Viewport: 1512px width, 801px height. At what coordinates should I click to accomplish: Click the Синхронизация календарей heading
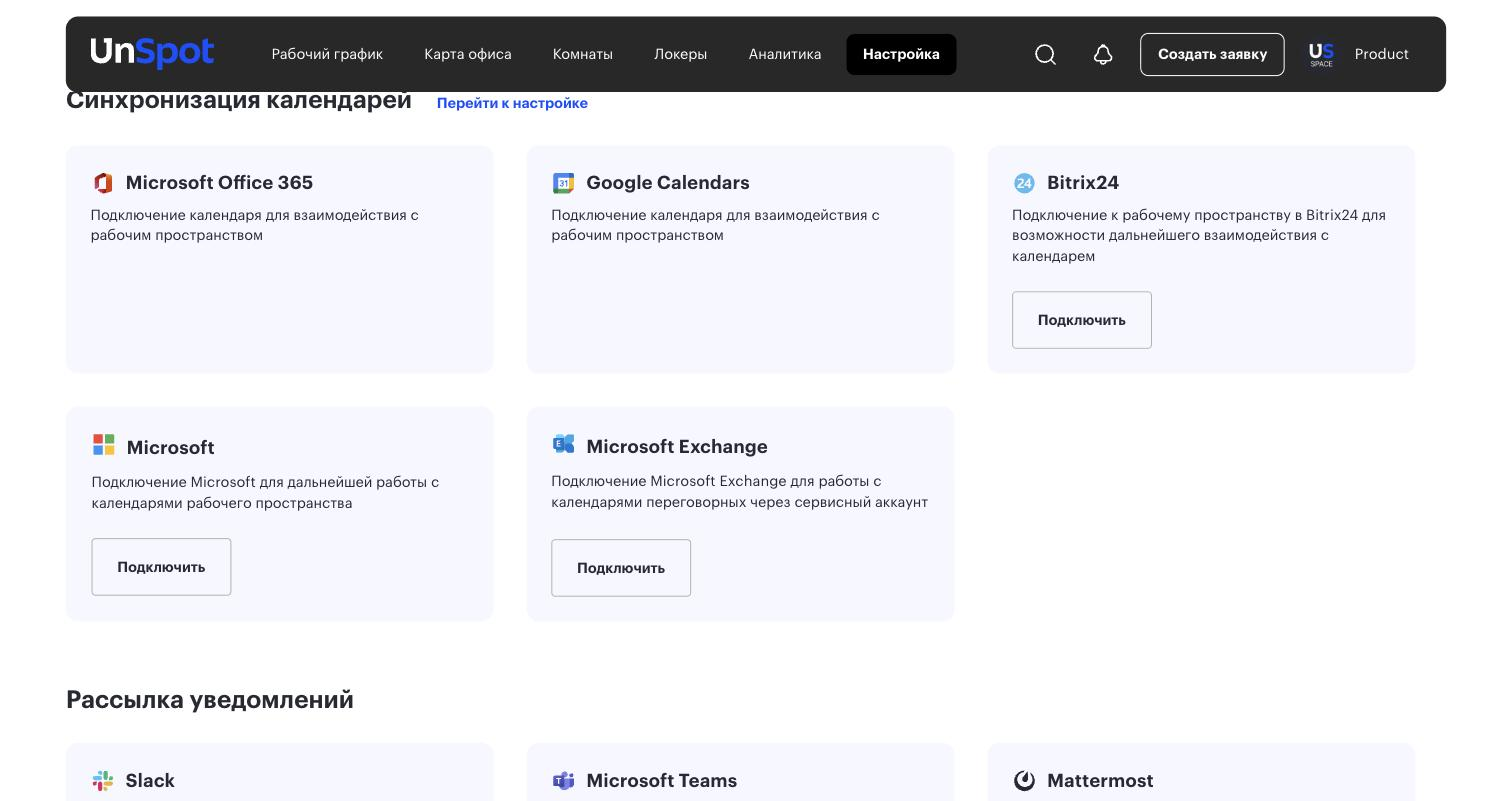[239, 101]
